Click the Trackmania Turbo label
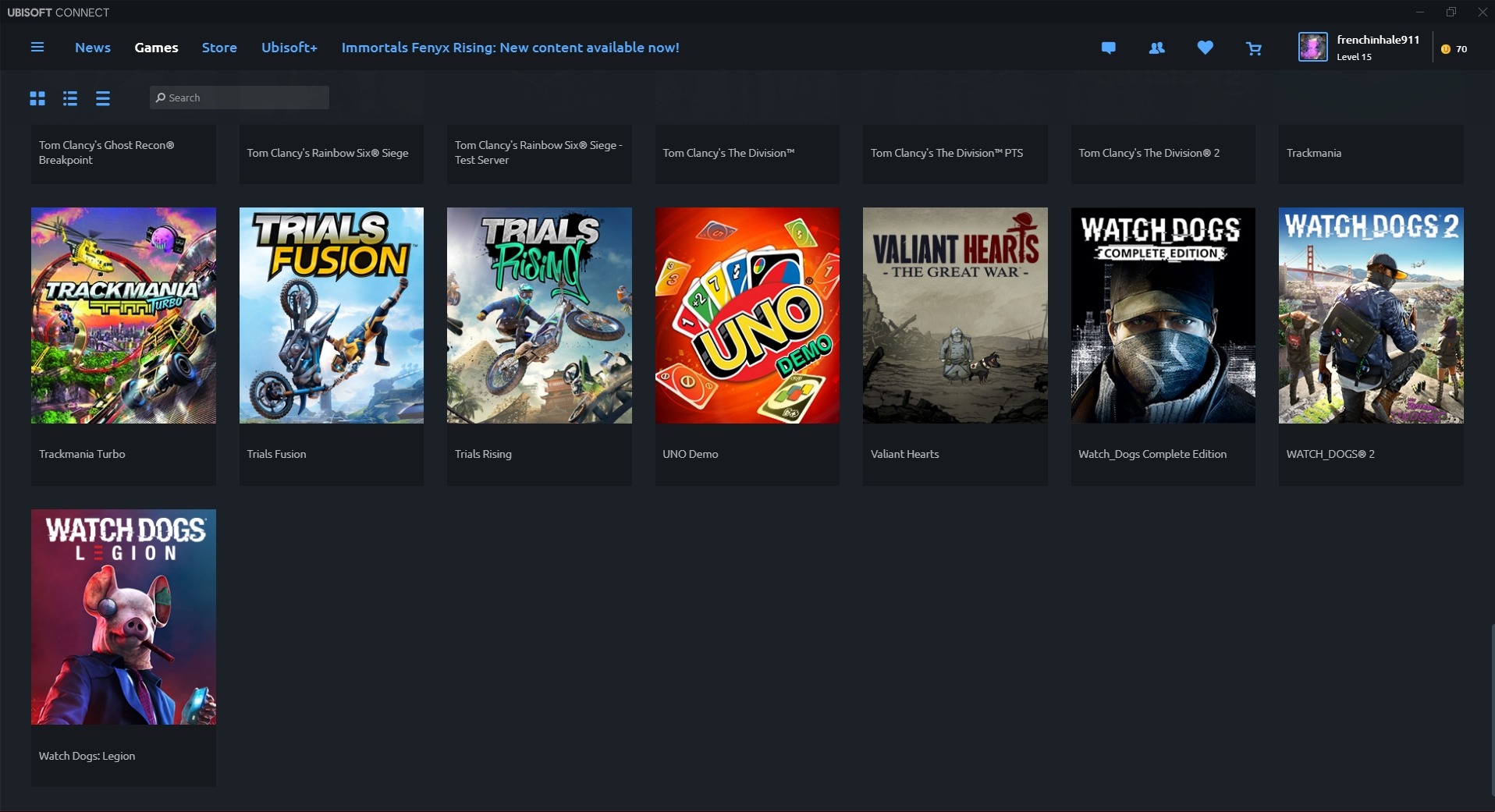This screenshot has height=812, width=1495. (82, 454)
